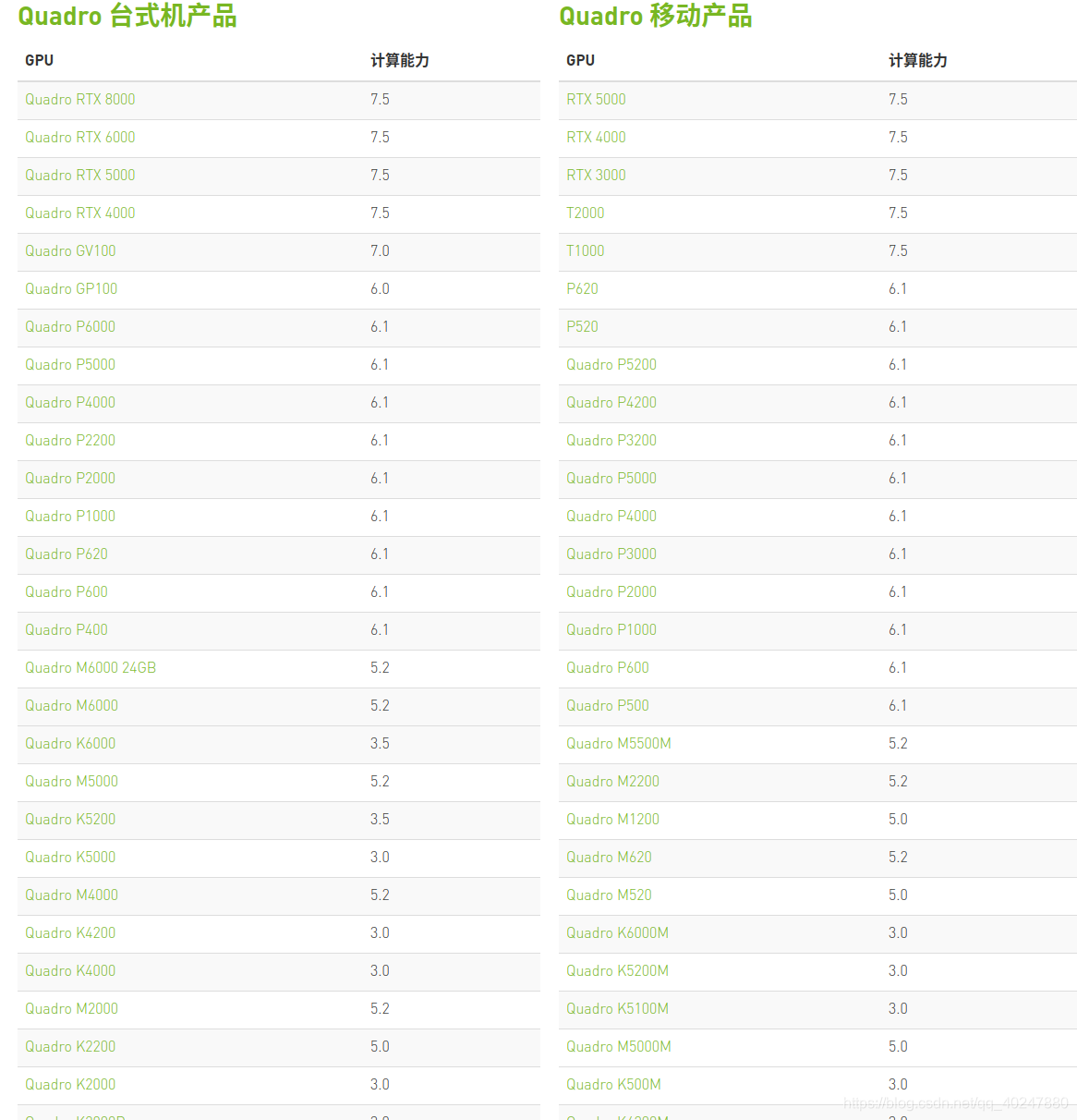Select the Quadro M4000 link
The height and width of the screenshot is (1120, 1077).
click(x=72, y=895)
